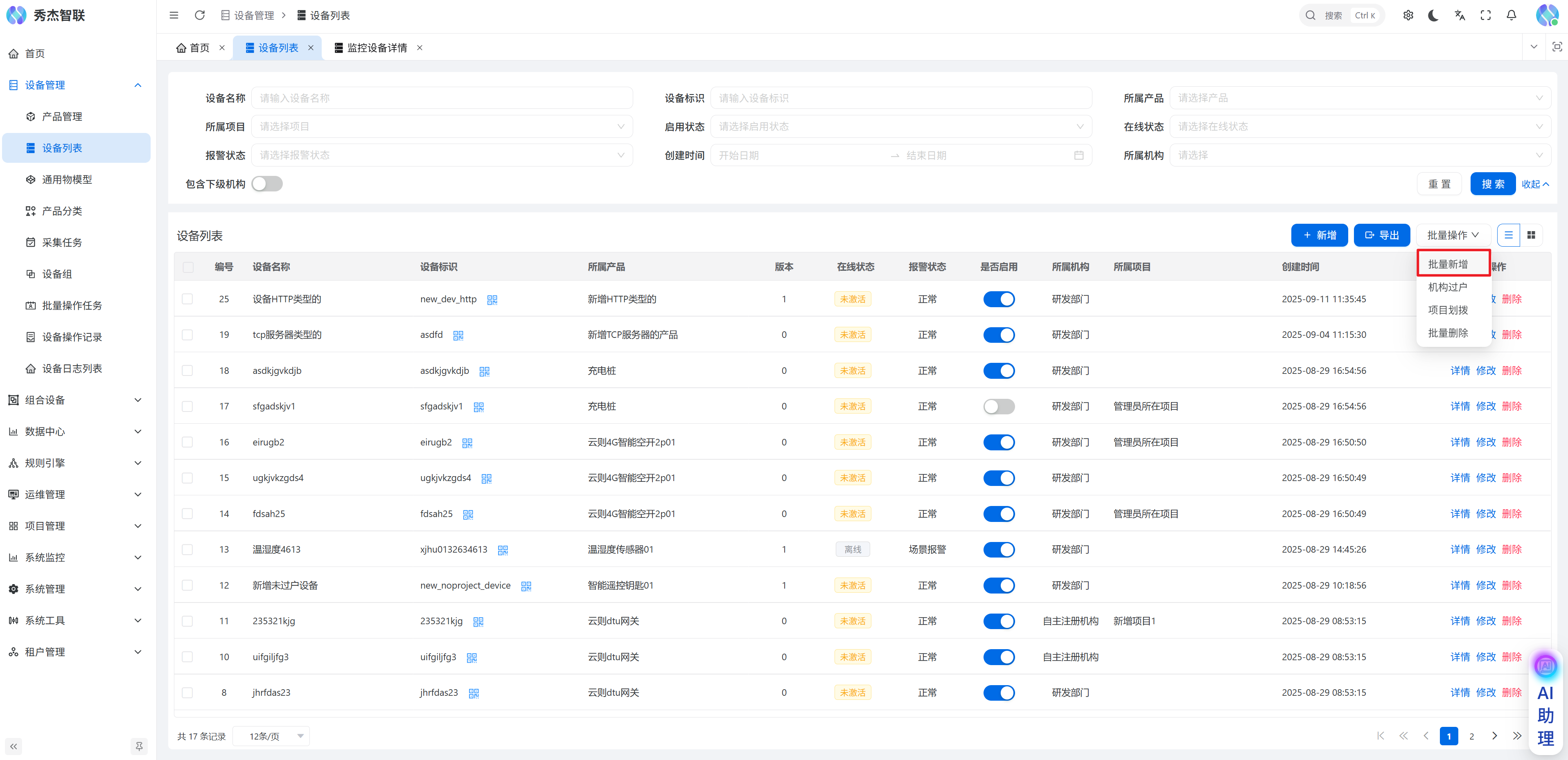
Task: Enter fullscreen mode icon
Action: coord(1486,15)
